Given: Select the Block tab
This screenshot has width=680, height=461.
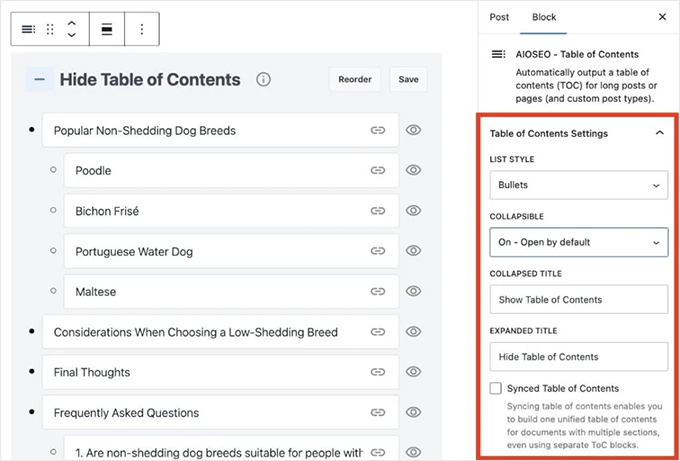Looking at the screenshot, I should [544, 17].
